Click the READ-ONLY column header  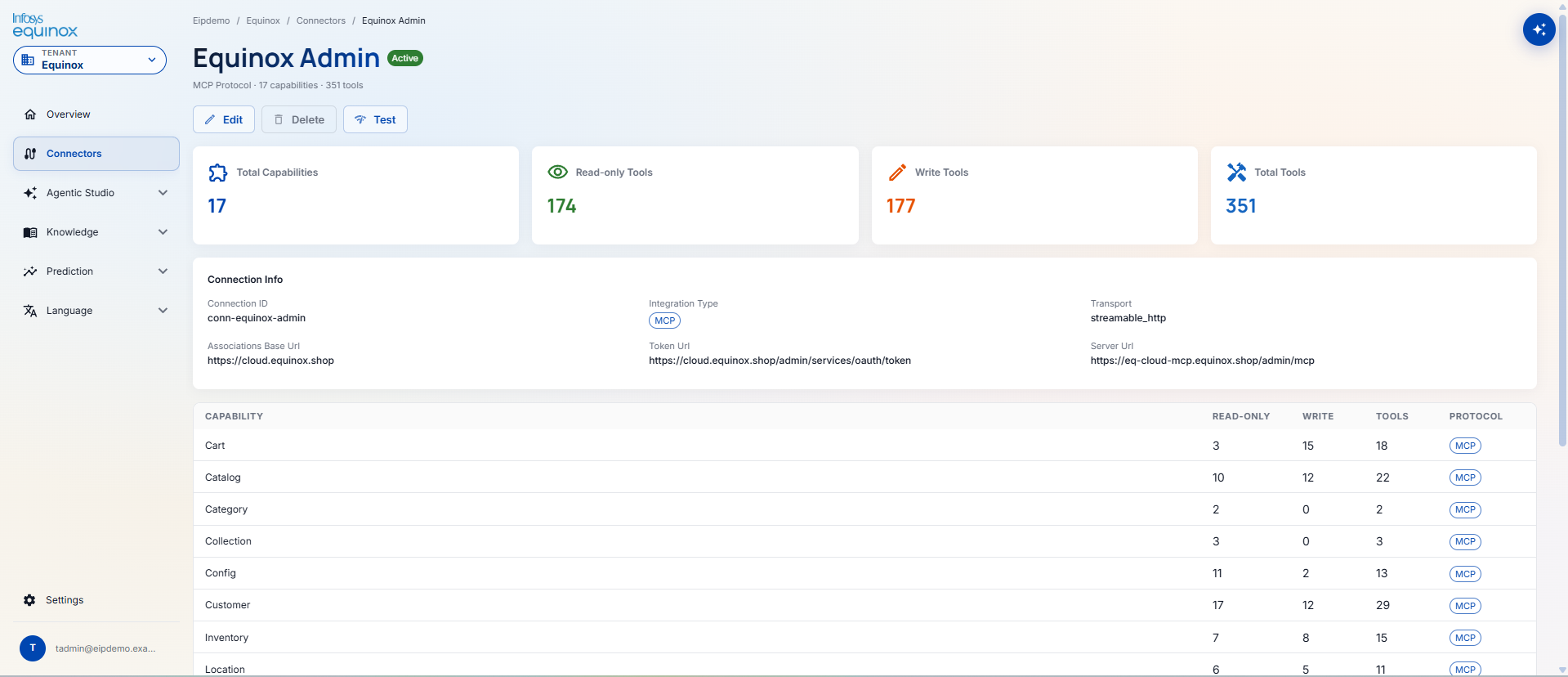[1241, 416]
